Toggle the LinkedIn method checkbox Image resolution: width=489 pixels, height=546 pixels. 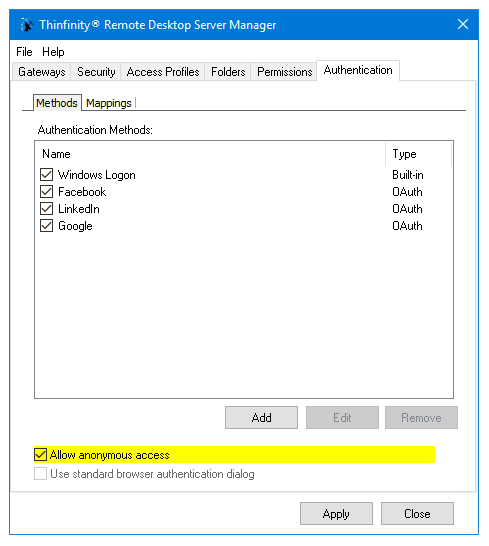(x=46, y=209)
